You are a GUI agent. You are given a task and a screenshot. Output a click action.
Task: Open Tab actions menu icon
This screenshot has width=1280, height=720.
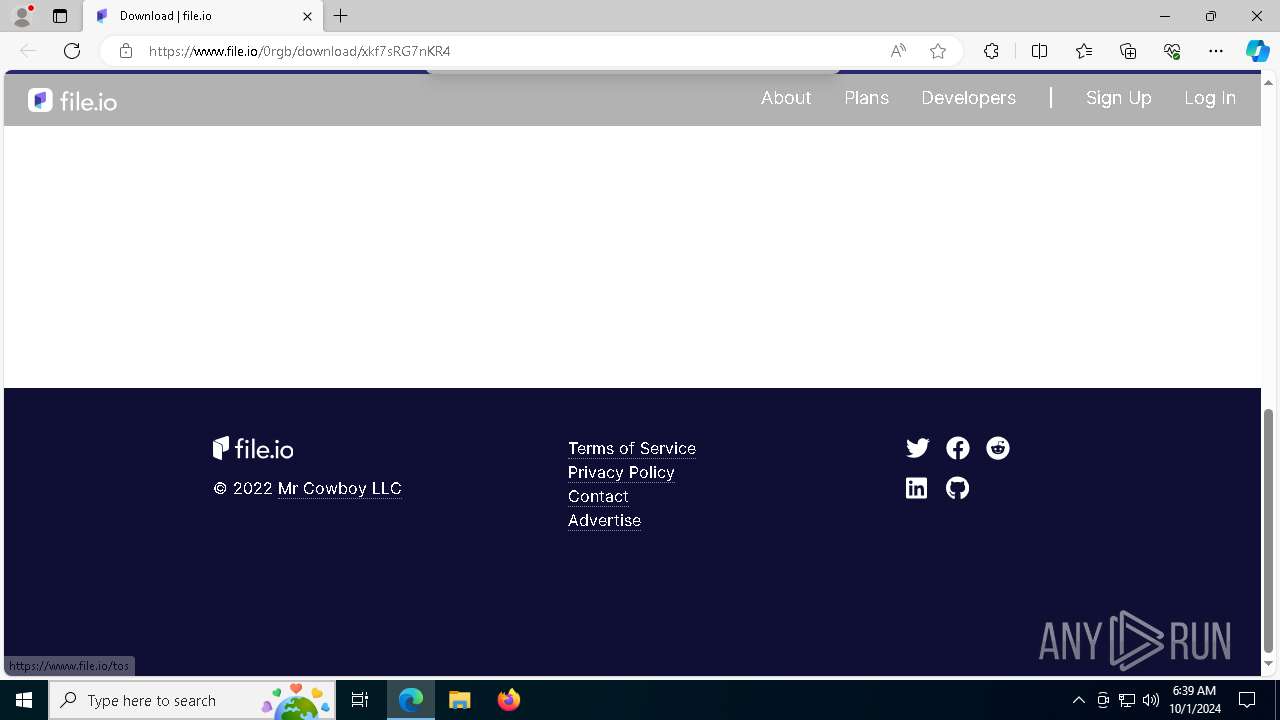click(x=60, y=16)
